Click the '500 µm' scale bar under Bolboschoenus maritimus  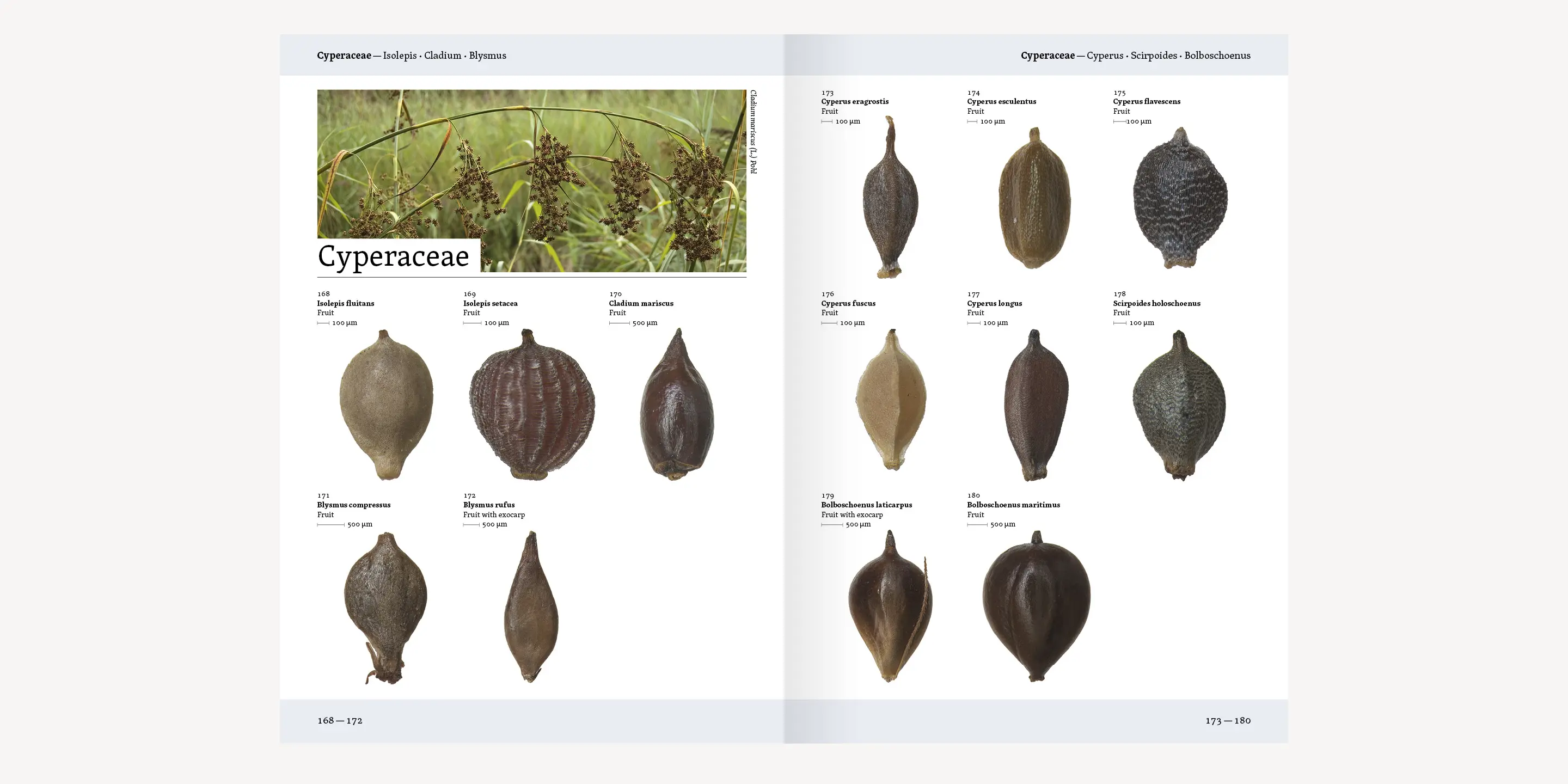click(991, 525)
